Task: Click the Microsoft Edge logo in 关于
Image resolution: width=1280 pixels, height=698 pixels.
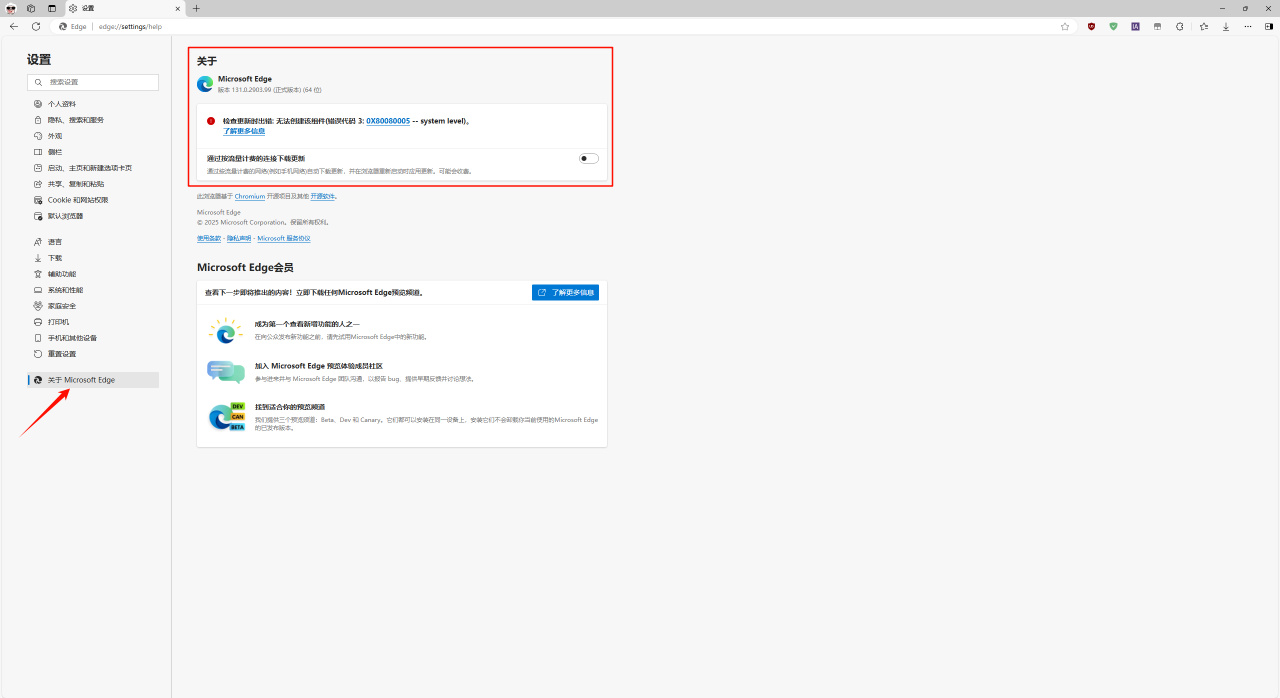Action: coord(205,84)
